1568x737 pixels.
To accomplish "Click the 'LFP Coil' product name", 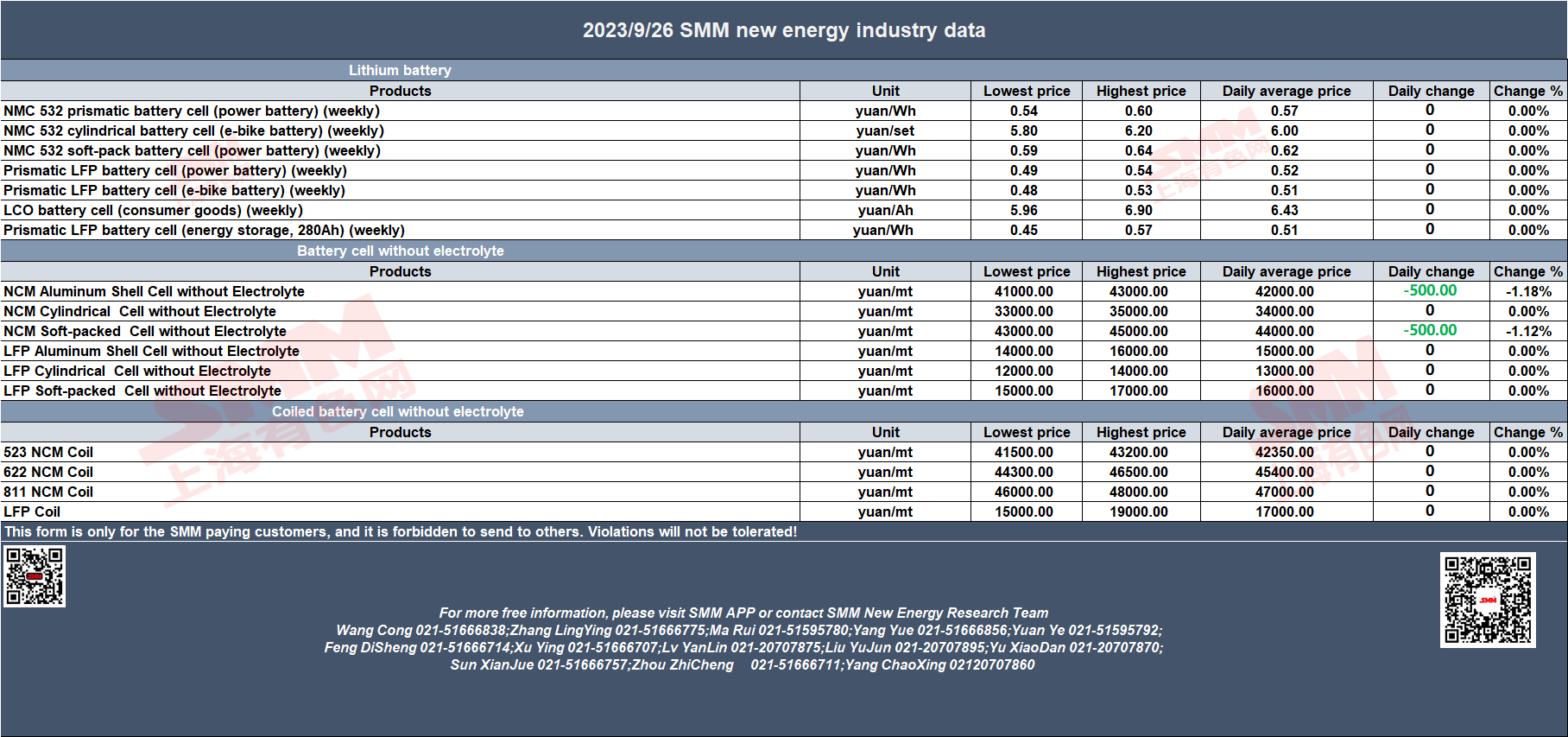I will pos(32,511).
